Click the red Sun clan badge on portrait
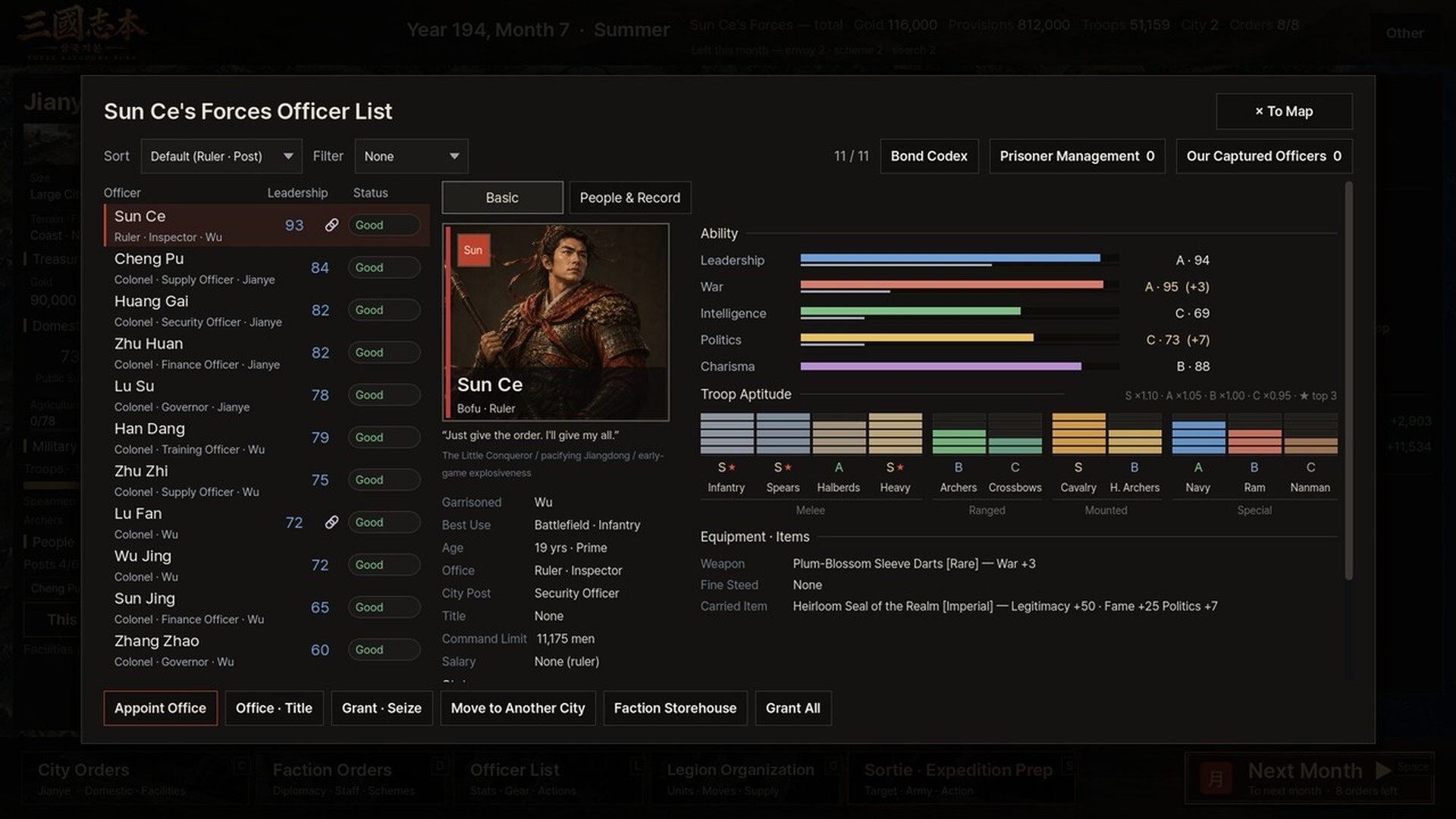 click(x=473, y=250)
